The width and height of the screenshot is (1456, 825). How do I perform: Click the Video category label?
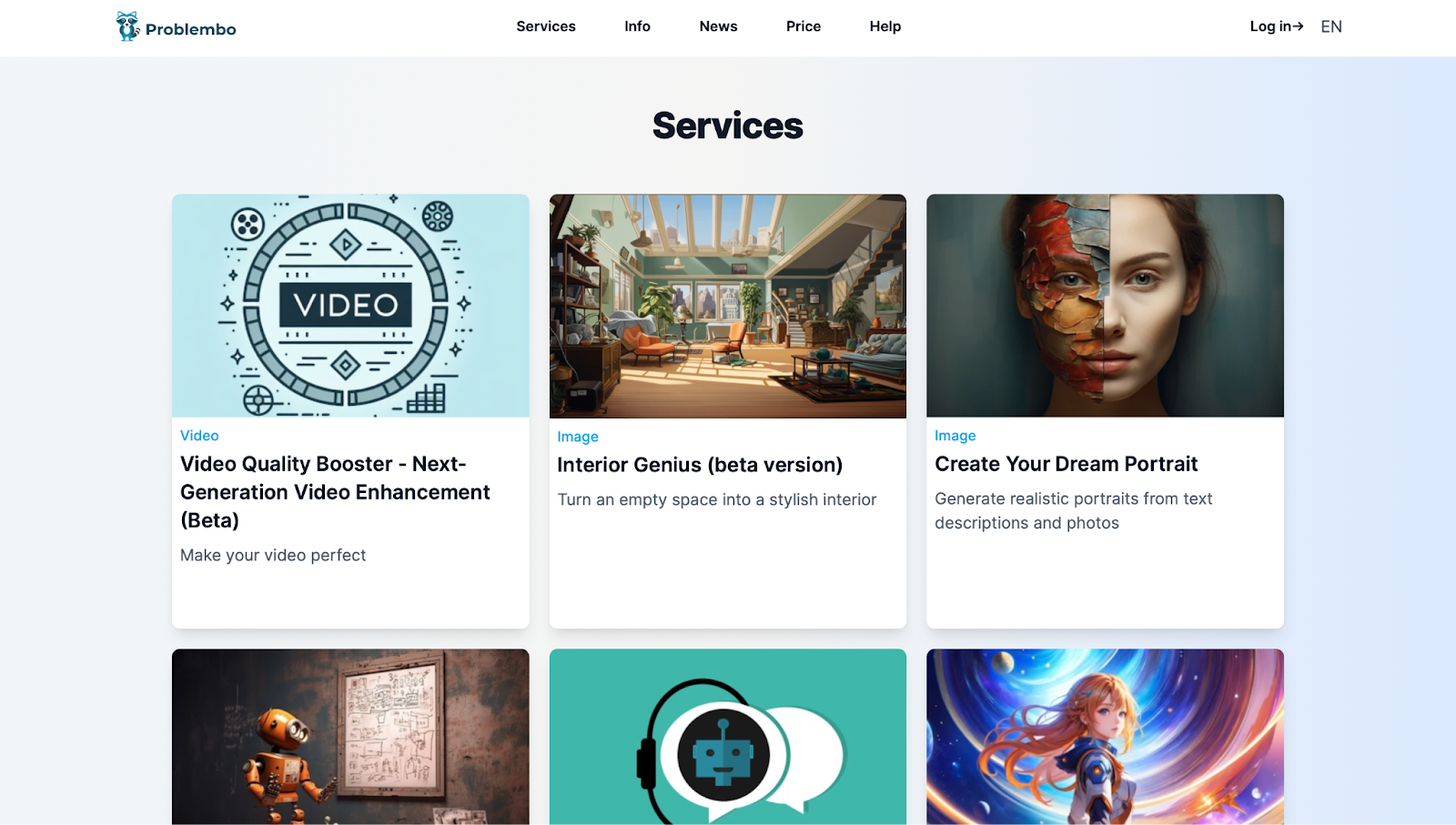[199, 436]
